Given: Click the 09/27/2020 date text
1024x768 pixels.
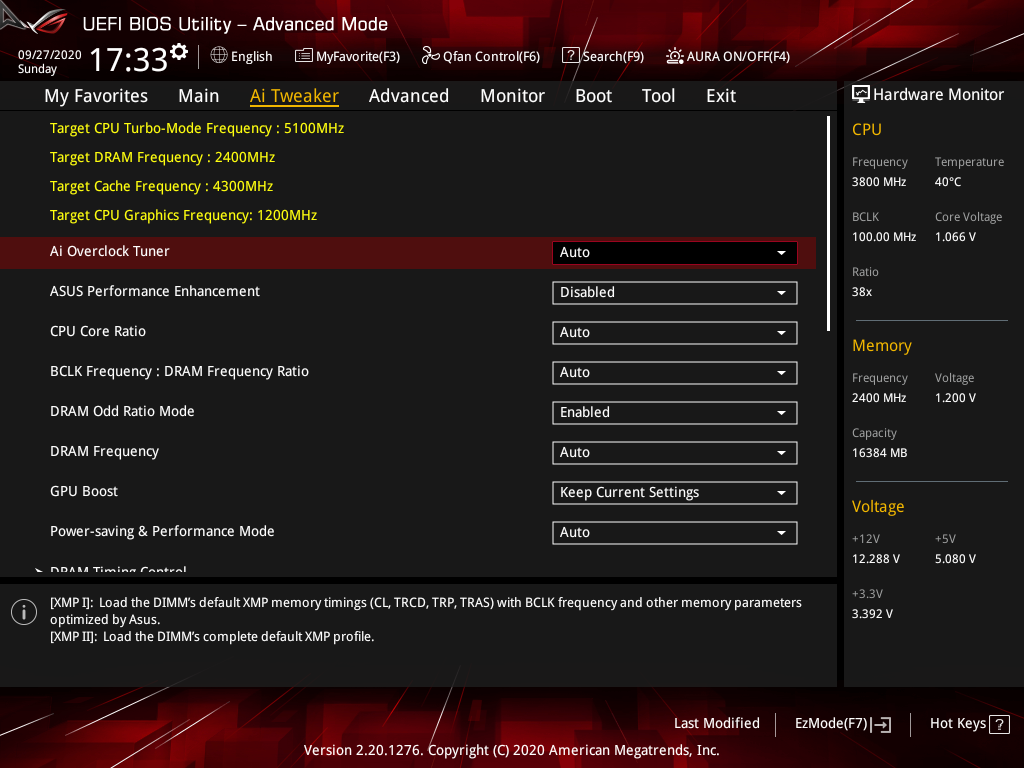Looking at the screenshot, I should click(50, 55).
